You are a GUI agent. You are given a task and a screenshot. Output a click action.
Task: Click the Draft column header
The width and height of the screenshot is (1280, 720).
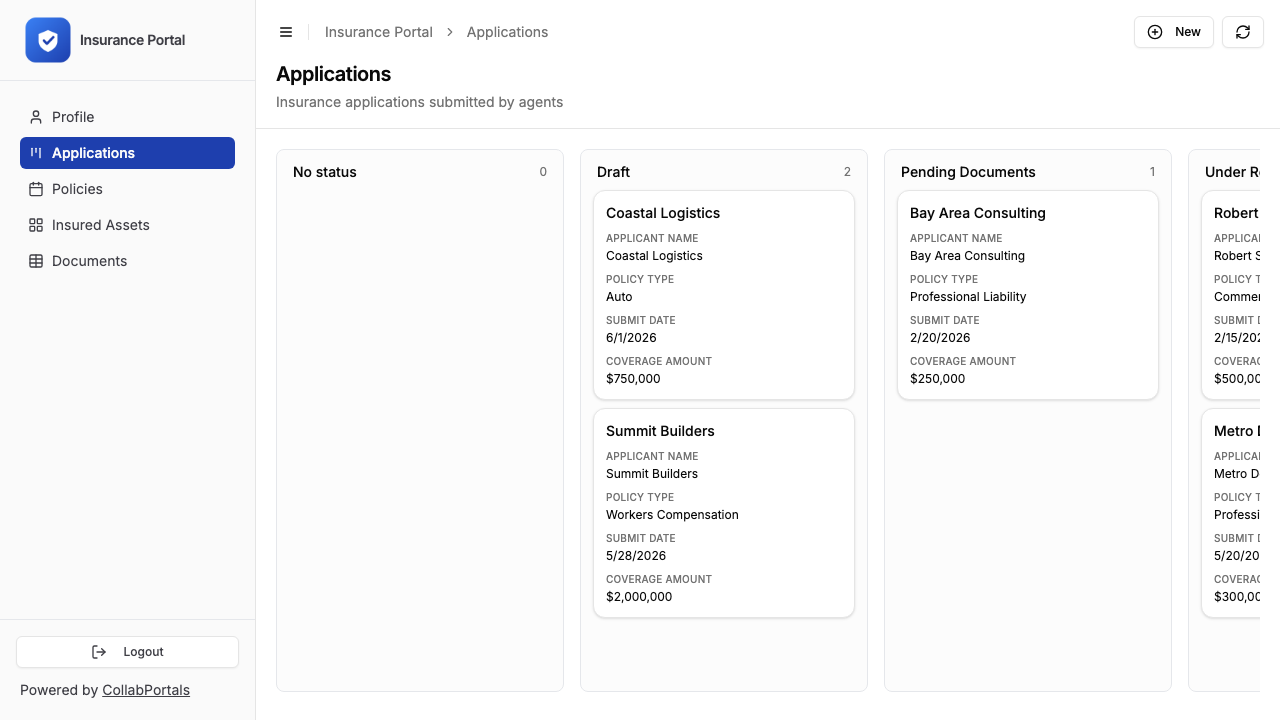[613, 172]
